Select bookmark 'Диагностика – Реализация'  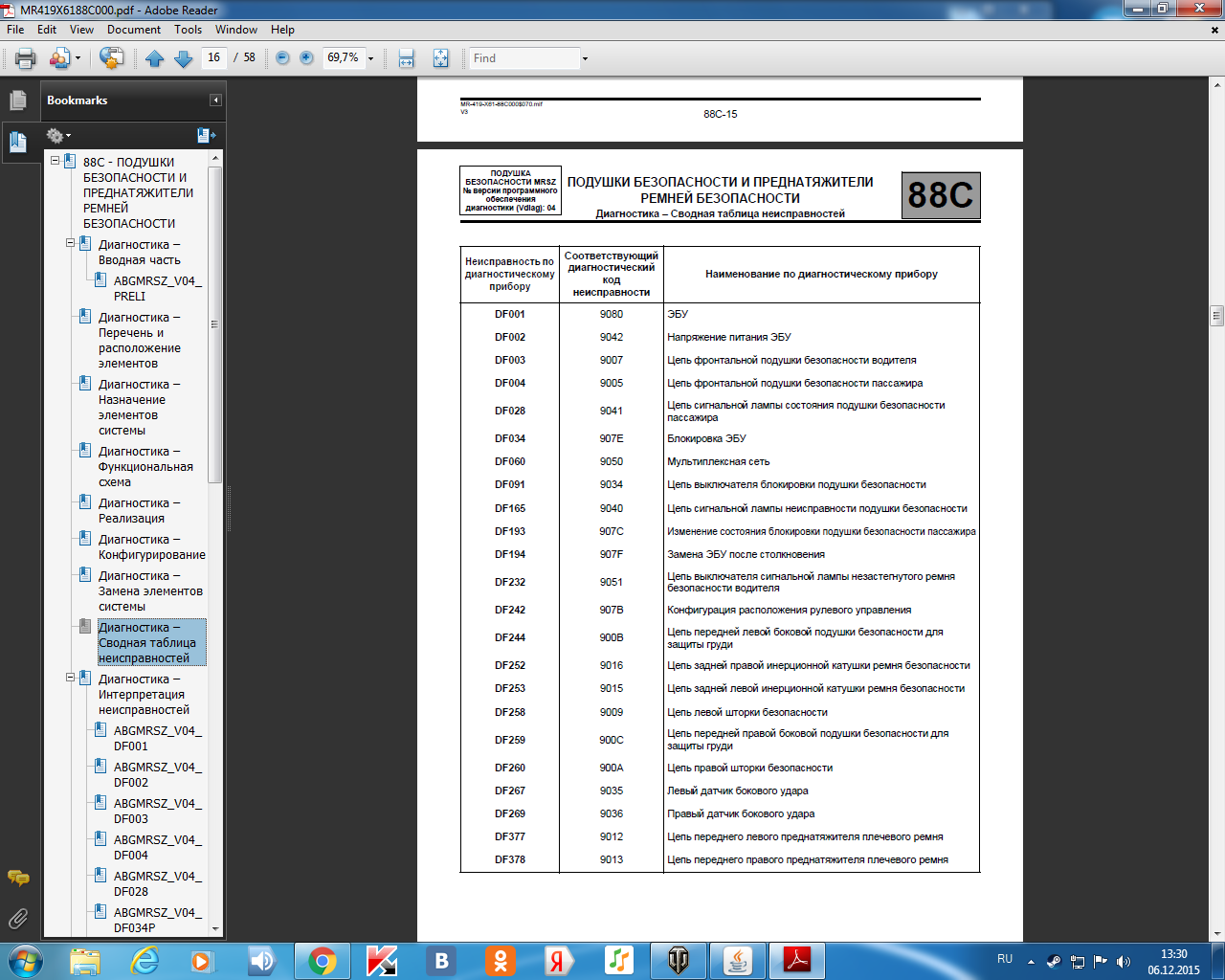[139, 511]
